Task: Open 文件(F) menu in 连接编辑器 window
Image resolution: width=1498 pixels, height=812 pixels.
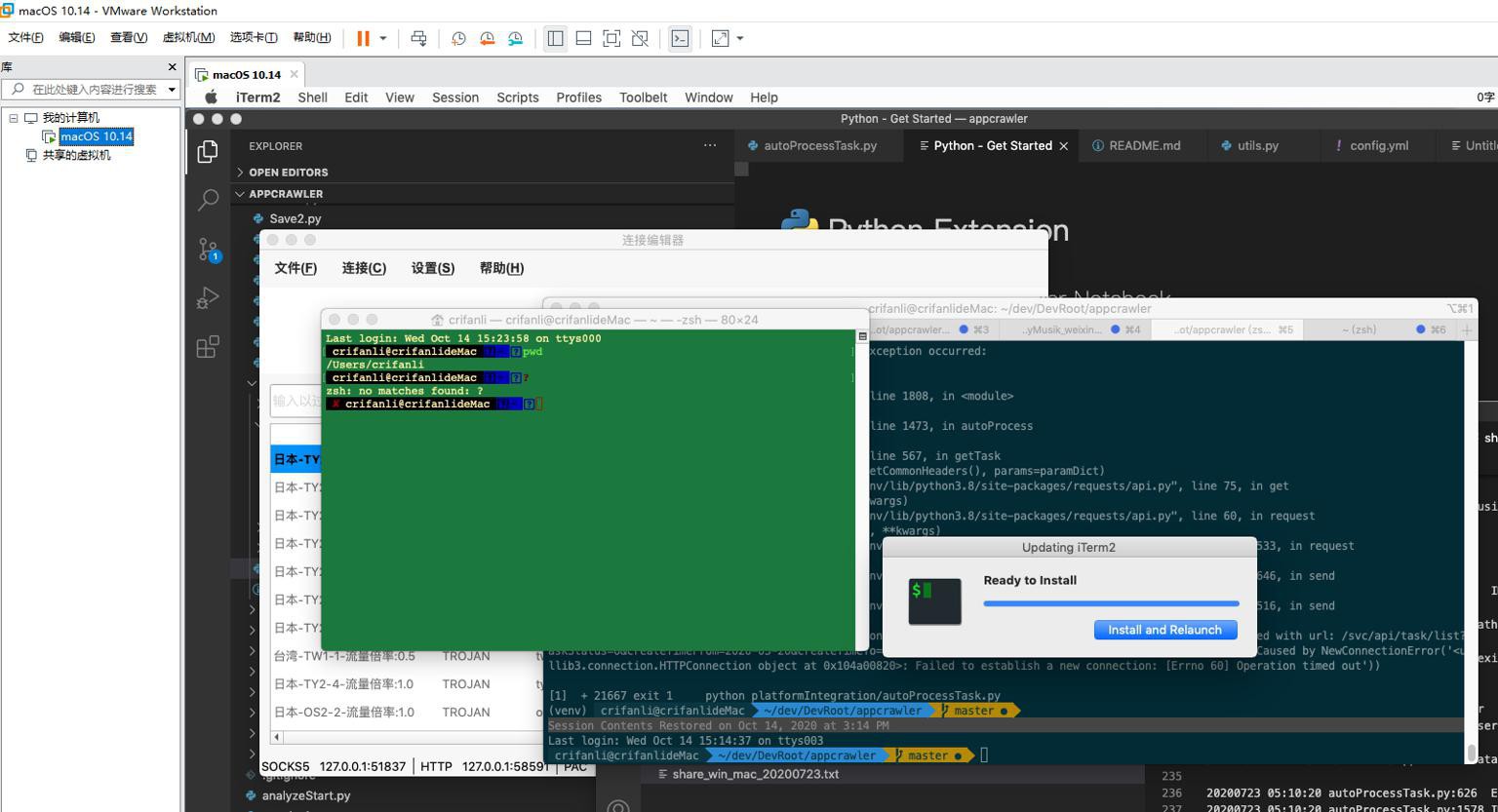Action: pos(296,268)
